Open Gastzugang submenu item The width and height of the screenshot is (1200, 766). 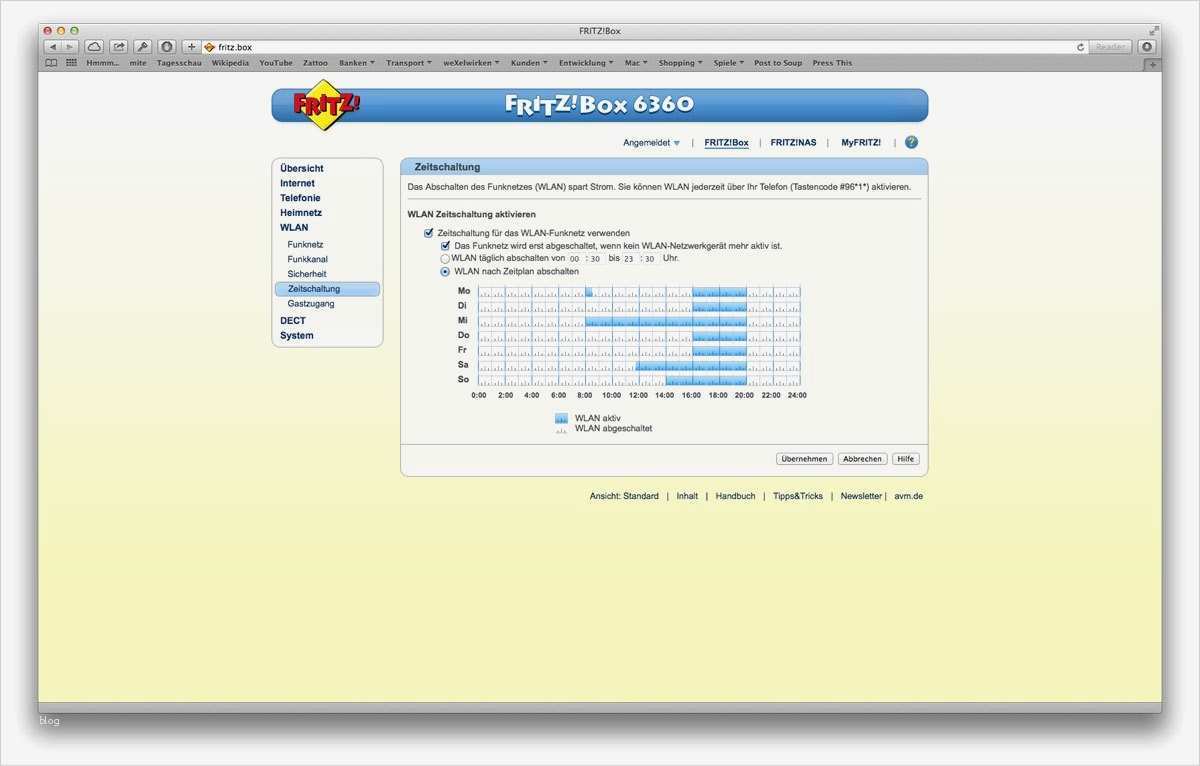click(x=311, y=304)
